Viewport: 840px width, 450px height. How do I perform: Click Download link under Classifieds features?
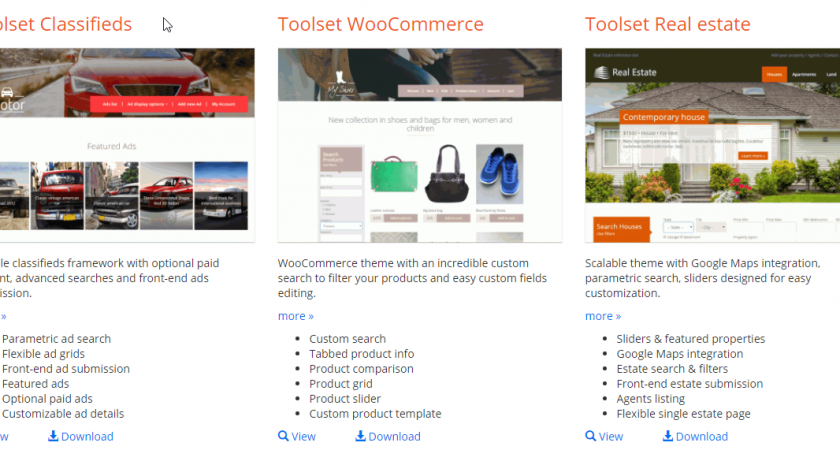click(x=87, y=437)
